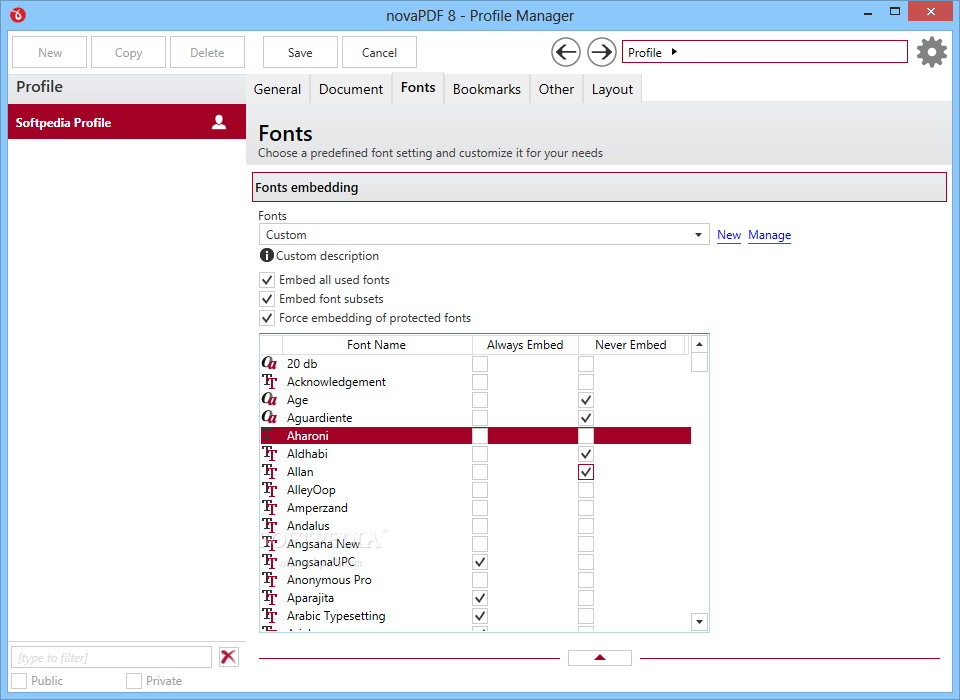This screenshot has width=960, height=700.
Task: Check the Public filter checkbox
Action: click(x=19, y=680)
